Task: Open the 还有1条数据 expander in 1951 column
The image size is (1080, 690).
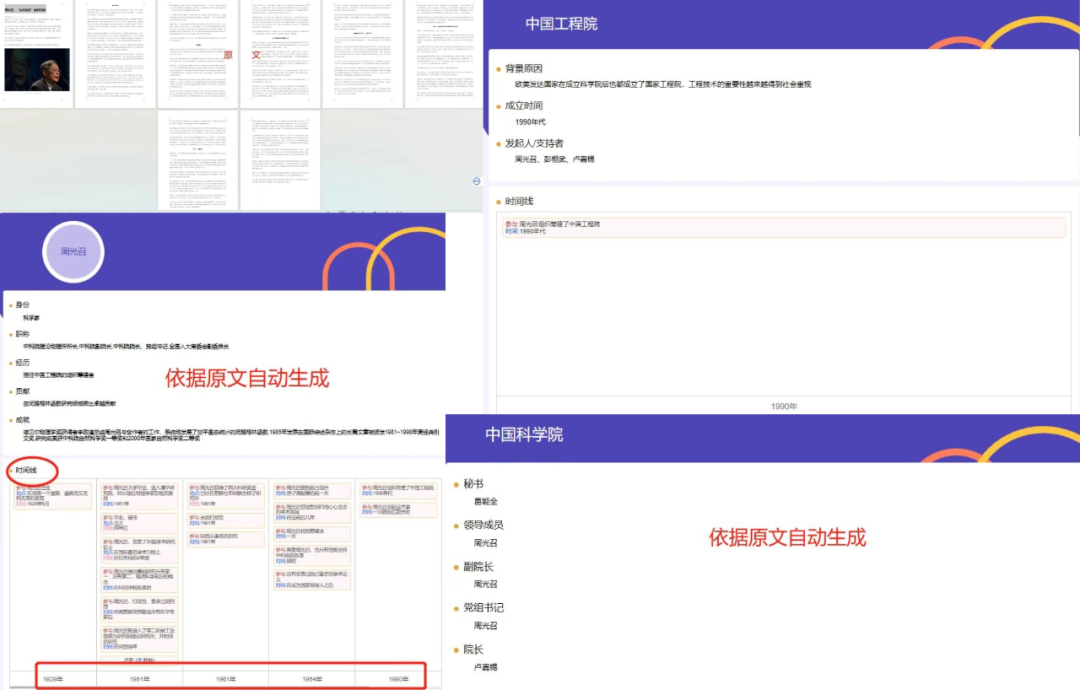Action: [140, 659]
